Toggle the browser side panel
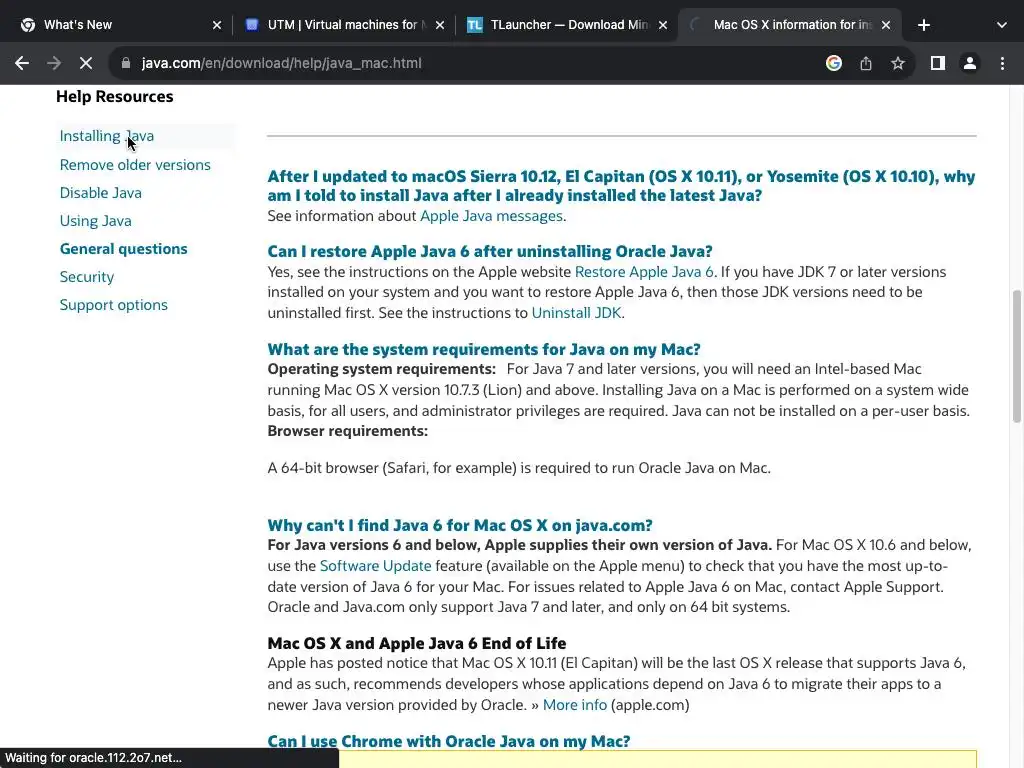1024x768 pixels. 938,63
